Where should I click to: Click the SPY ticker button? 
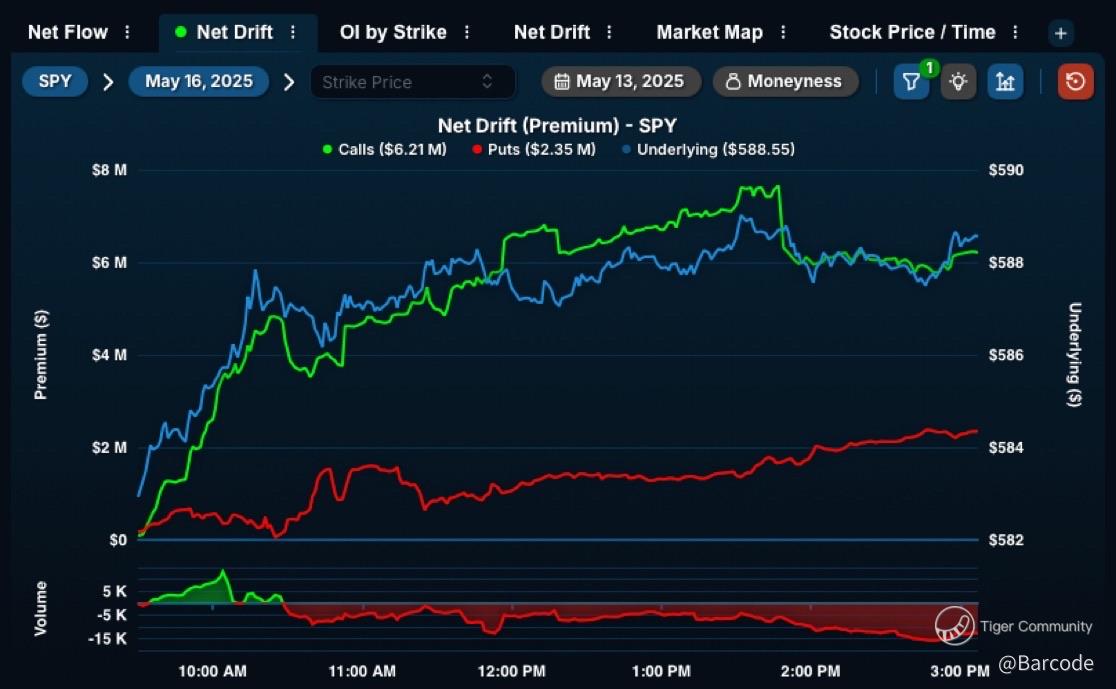tap(55, 82)
